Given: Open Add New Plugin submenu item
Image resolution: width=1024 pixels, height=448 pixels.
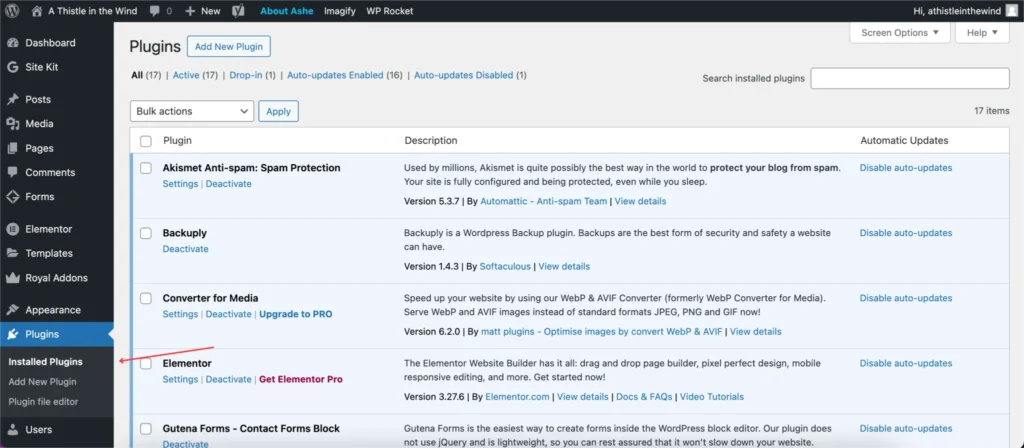Looking at the screenshot, I should (x=42, y=382).
